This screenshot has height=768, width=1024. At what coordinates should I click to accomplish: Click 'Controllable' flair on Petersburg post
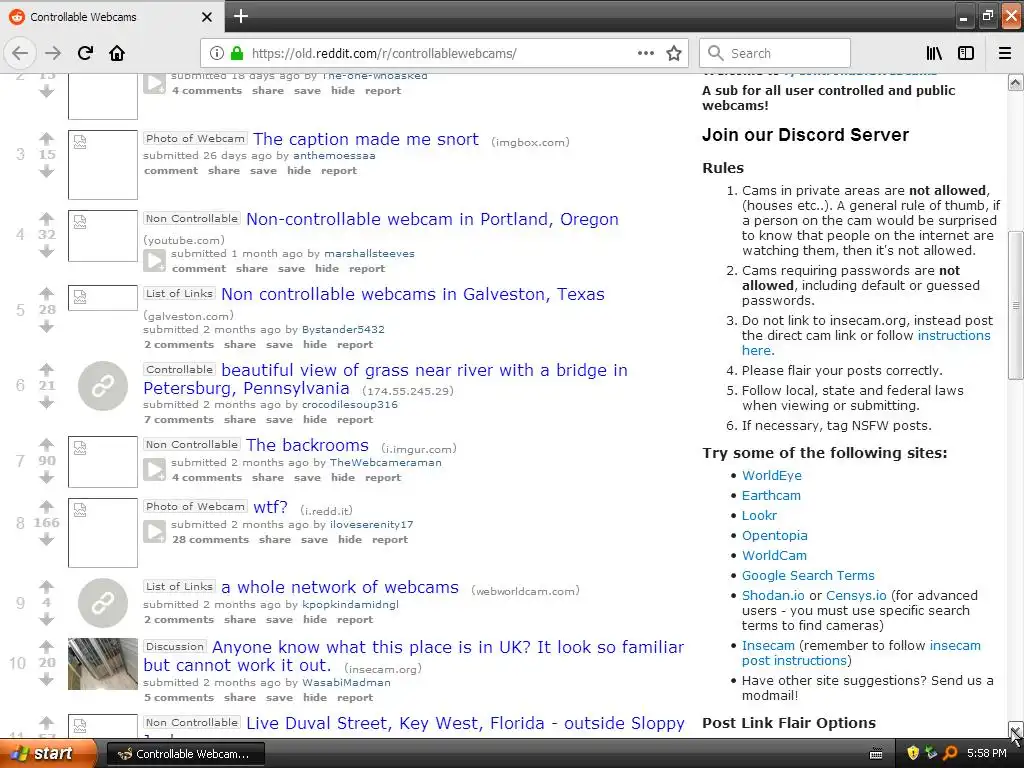coord(179,369)
